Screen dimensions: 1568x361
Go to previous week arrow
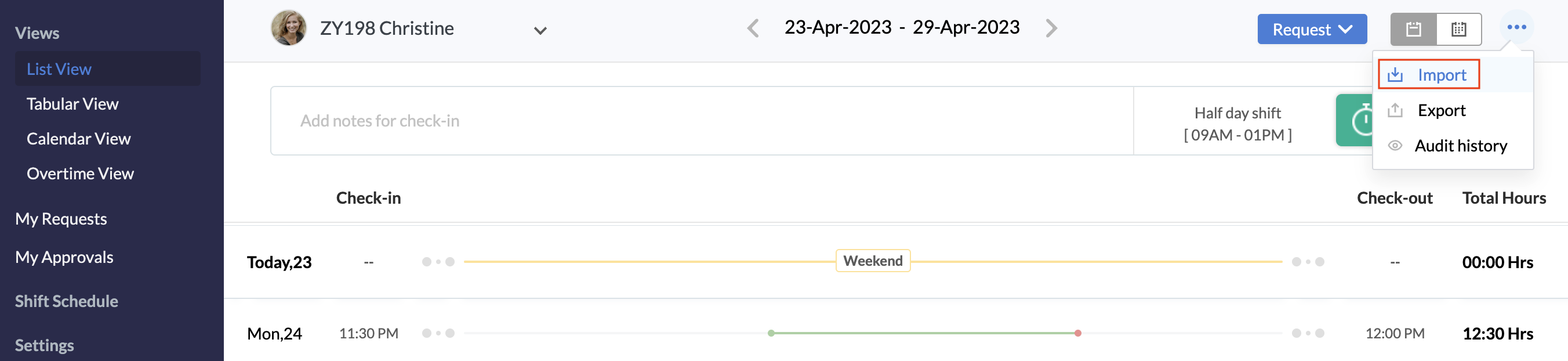click(753, 28)
